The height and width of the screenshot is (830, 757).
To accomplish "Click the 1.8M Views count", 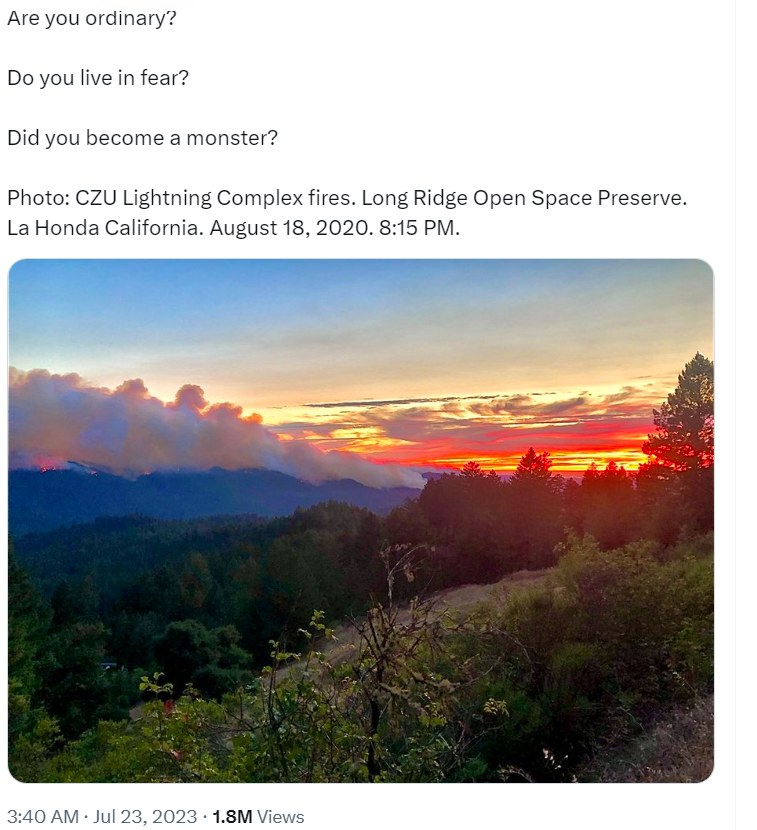I will (258, 817).
